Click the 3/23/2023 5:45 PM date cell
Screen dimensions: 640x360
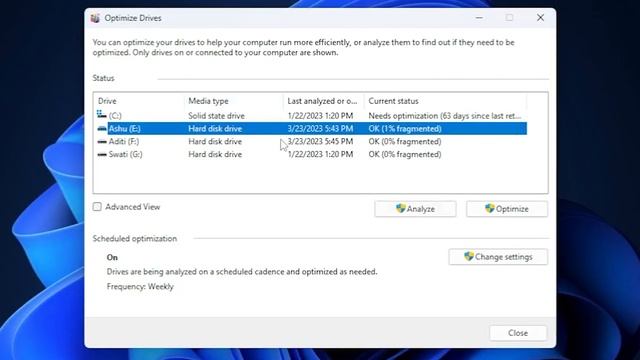click(x=320, y=142)
